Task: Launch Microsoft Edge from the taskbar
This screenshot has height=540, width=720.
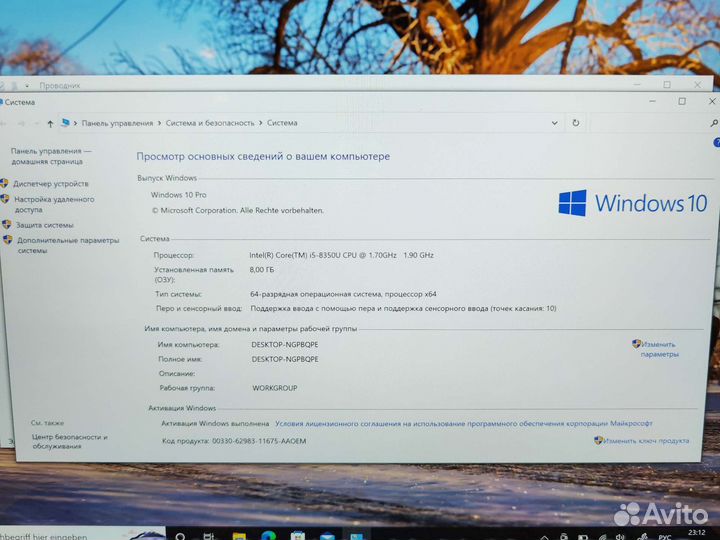Action: (268, 535)
